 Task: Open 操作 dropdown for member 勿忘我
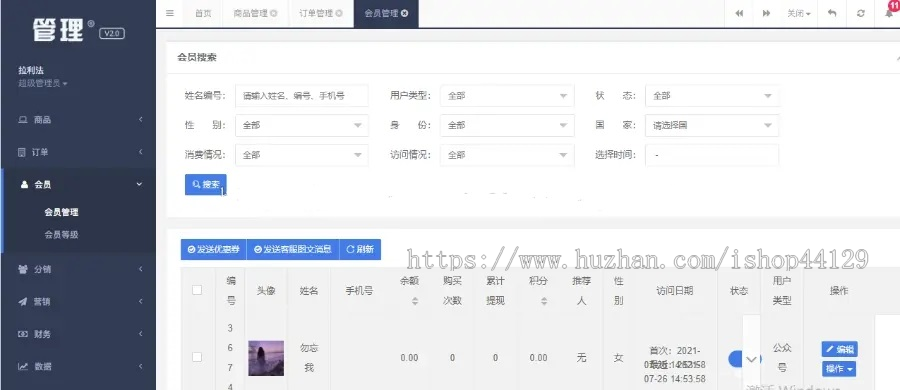click(x=839, y=369)
